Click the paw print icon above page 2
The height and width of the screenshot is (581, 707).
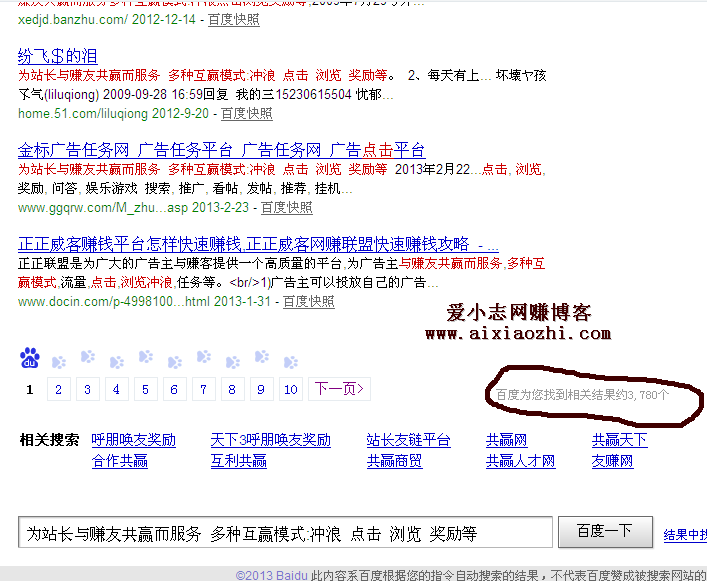pos(59,362)
